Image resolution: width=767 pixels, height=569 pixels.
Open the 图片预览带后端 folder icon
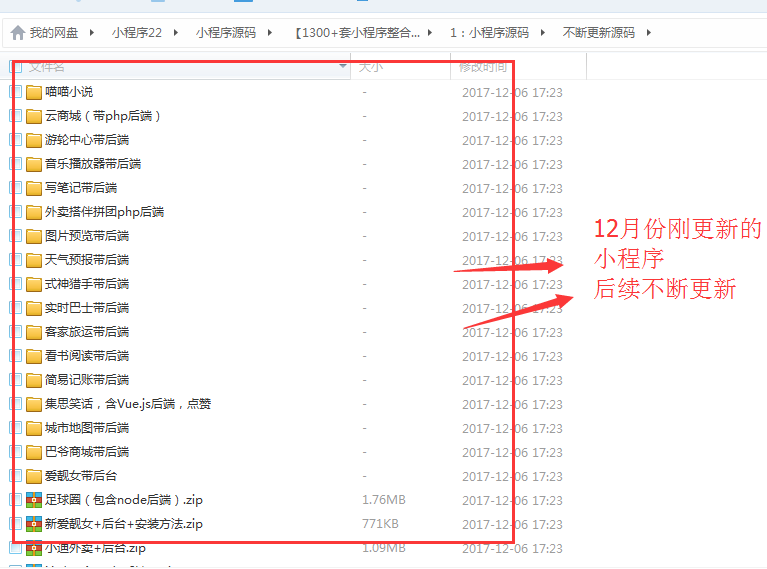click(34, 236)
